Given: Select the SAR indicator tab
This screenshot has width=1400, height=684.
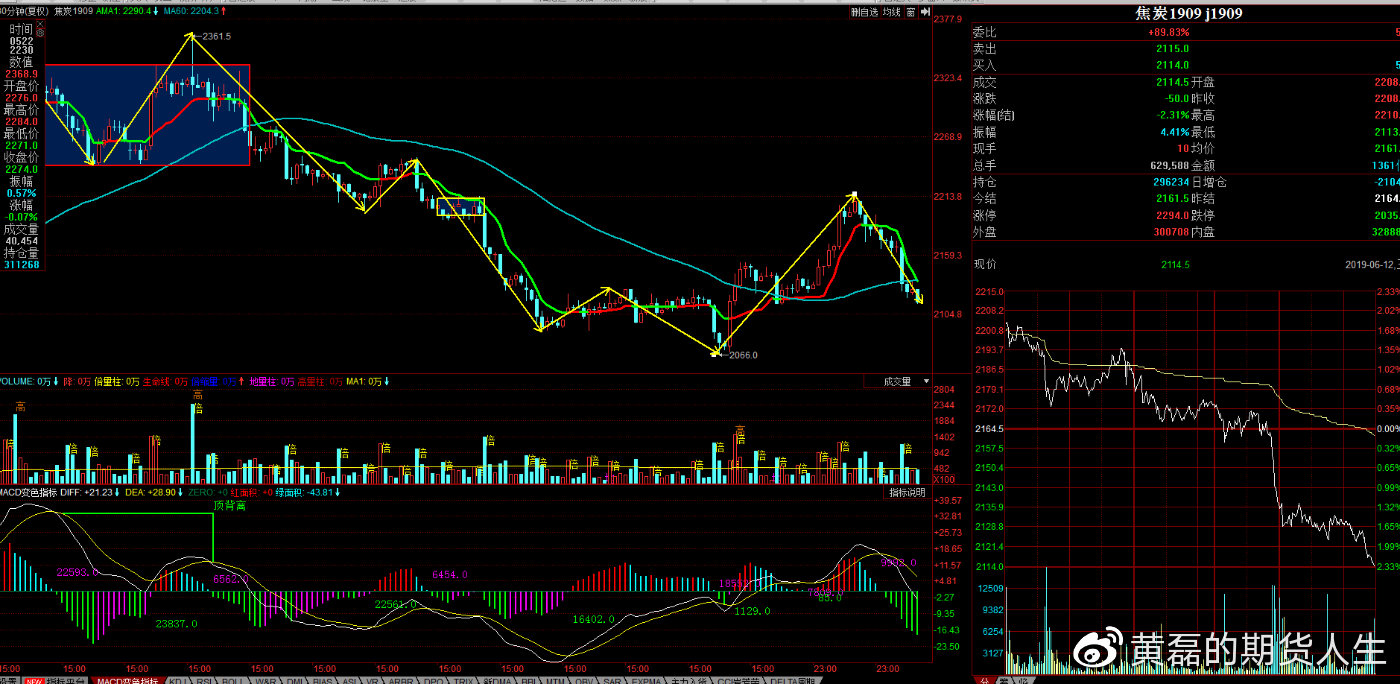Looking at the screenshot, I should [612, 680].
